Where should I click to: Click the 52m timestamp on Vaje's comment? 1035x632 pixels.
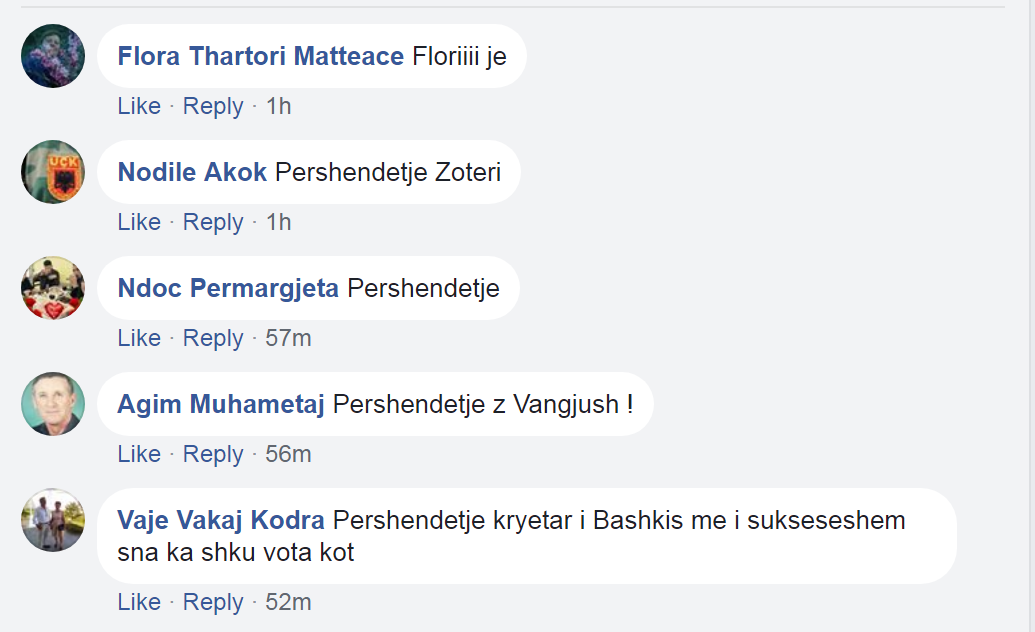[288, 602]
